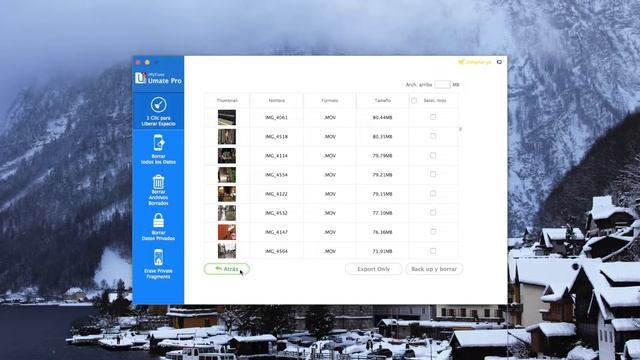Click the 76.36MB size value
This screenshot has width=640, height=360.
coord(382,232)
